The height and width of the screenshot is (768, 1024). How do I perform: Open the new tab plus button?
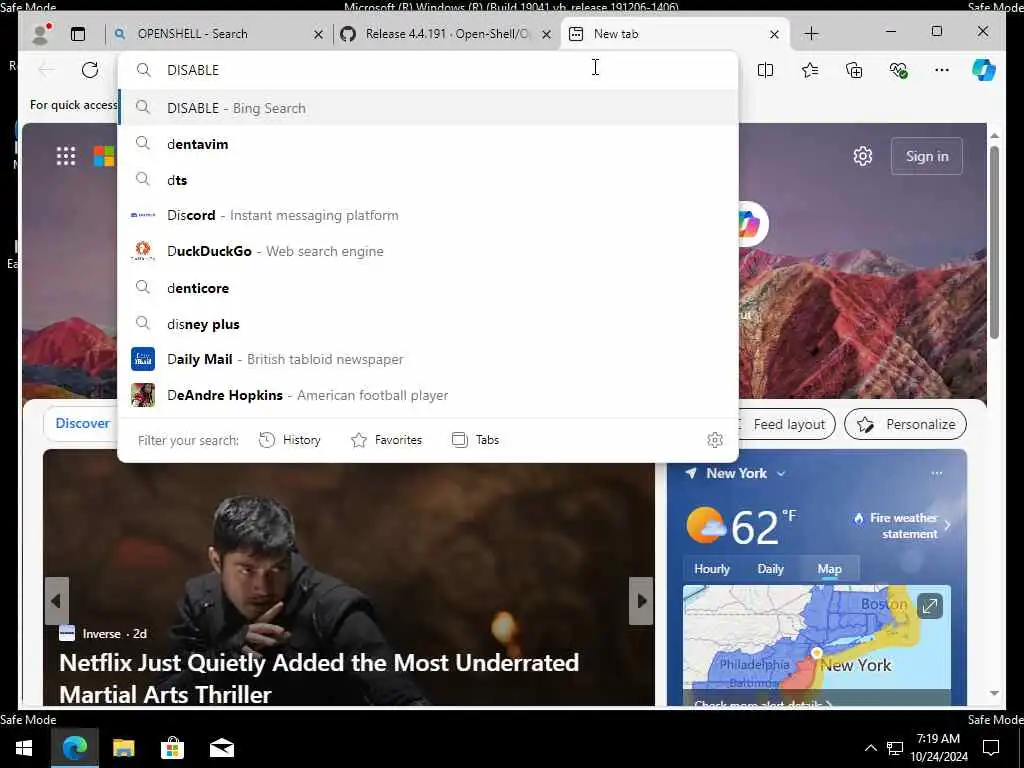pos(811,34)
